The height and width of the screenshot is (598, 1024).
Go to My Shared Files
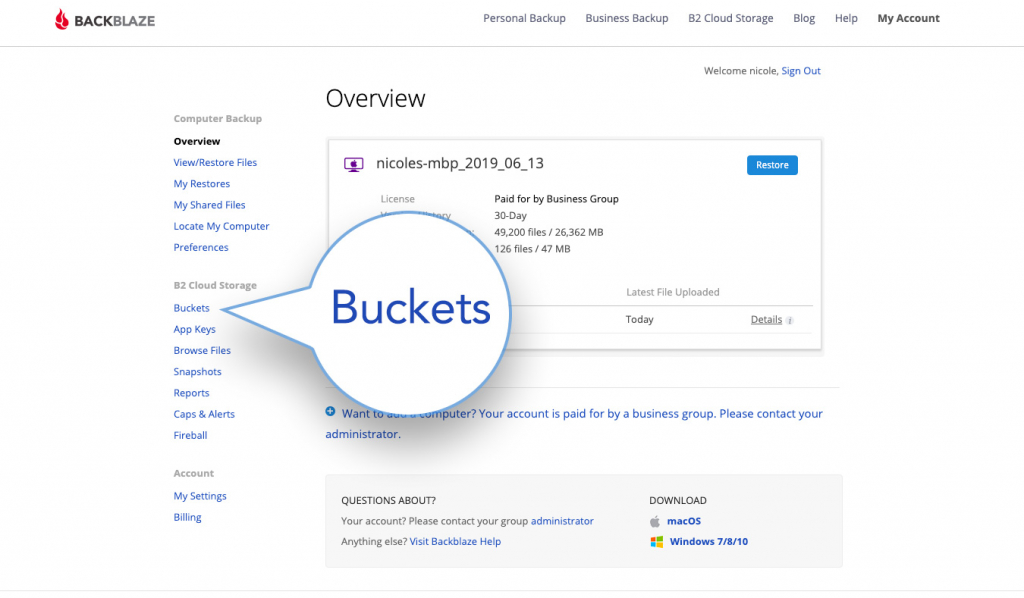(x=210, y=205)
